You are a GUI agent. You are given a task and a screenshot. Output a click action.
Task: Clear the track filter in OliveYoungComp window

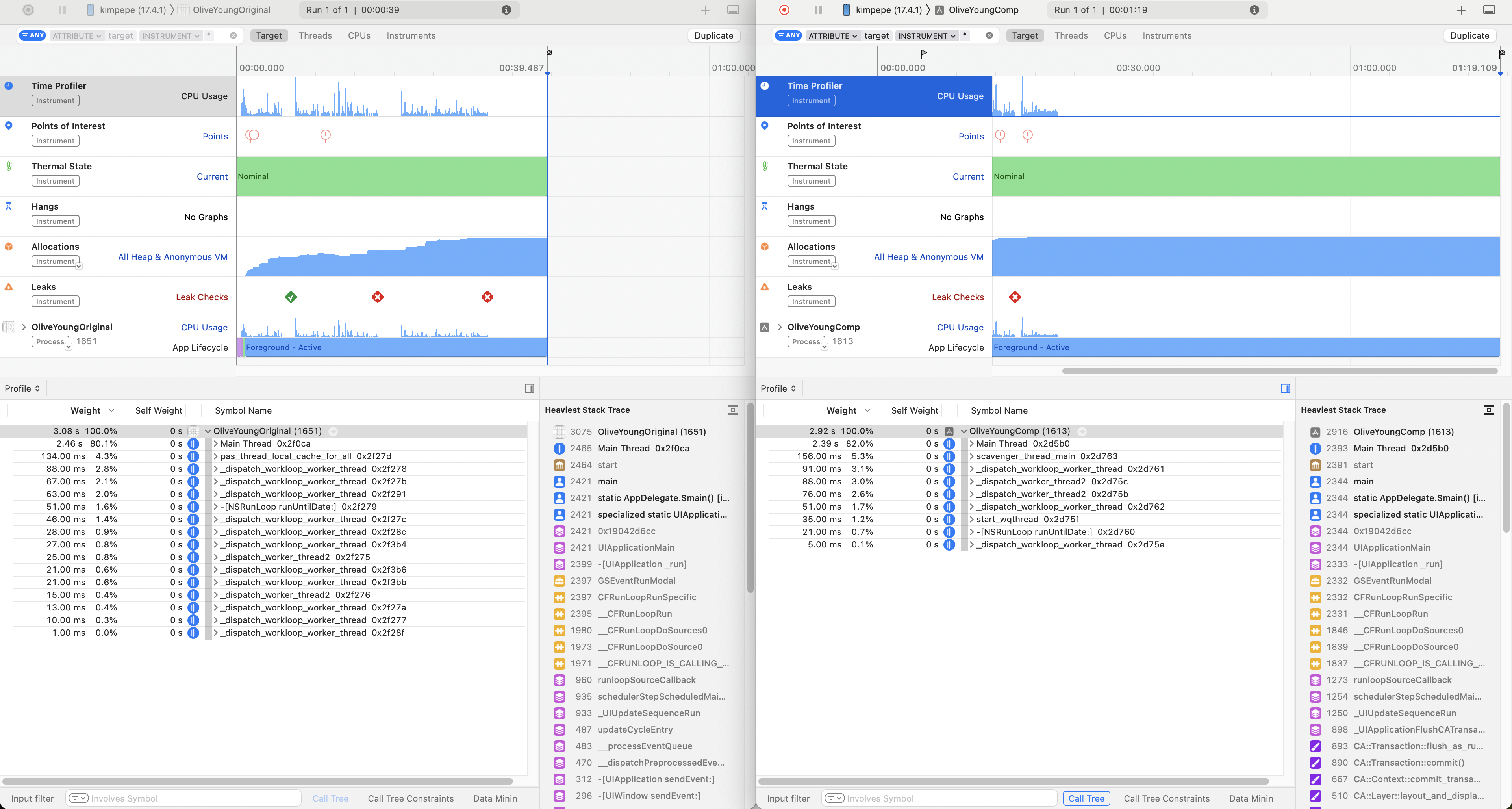point(989,36)
